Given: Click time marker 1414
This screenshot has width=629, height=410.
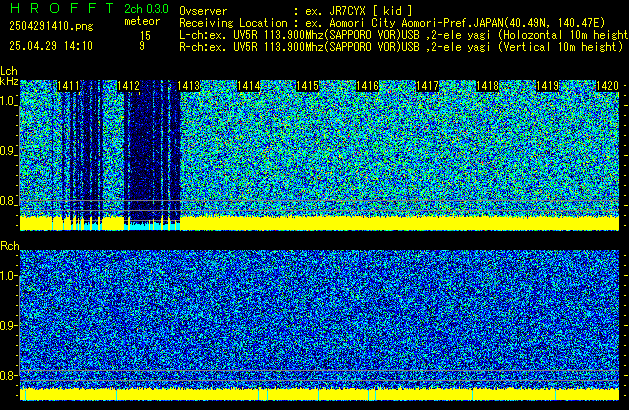Looking at the screenshot, I should click(x=249, y=86).
